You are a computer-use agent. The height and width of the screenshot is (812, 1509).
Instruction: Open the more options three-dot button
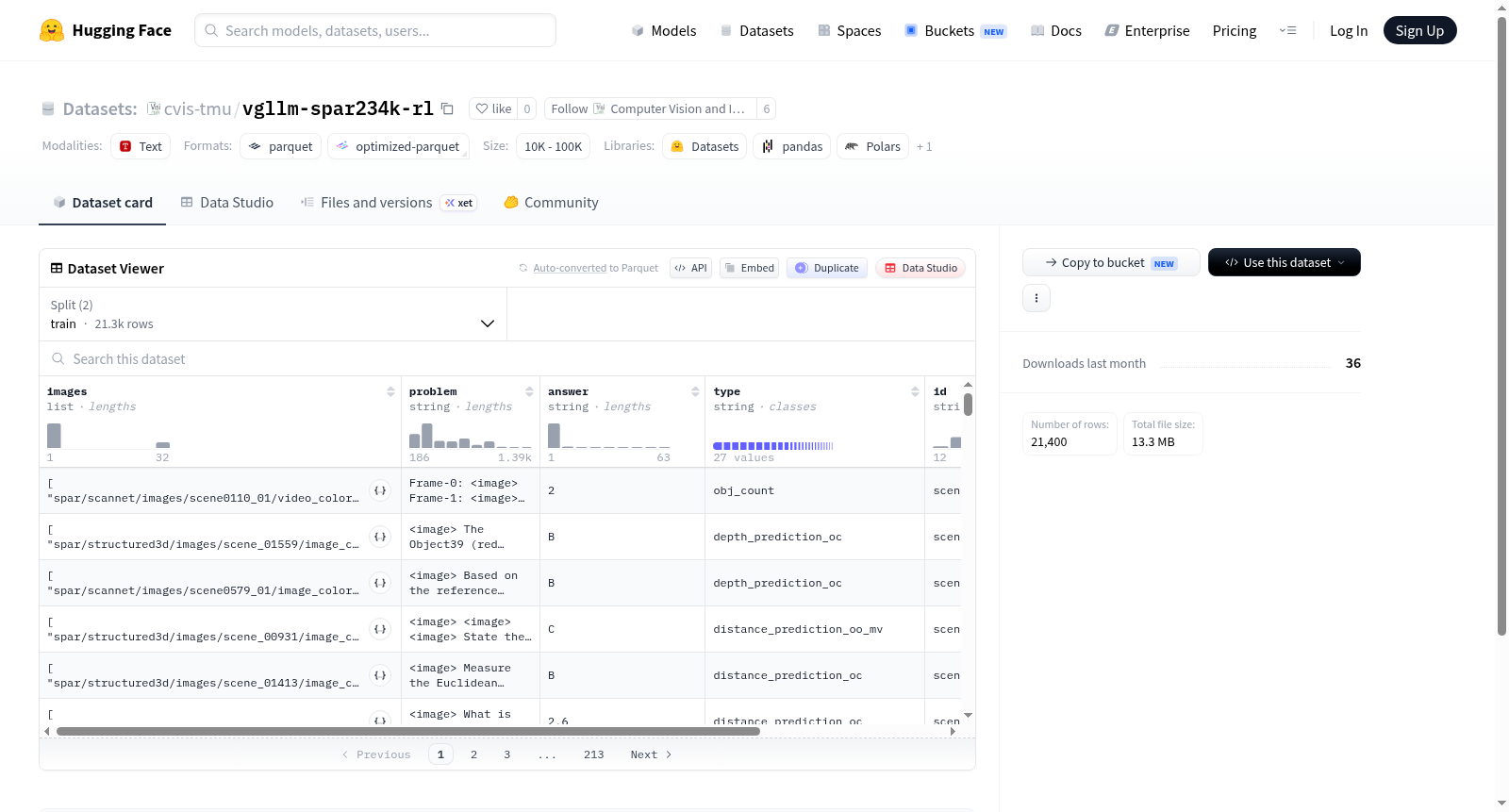(x=1036, y=298)
